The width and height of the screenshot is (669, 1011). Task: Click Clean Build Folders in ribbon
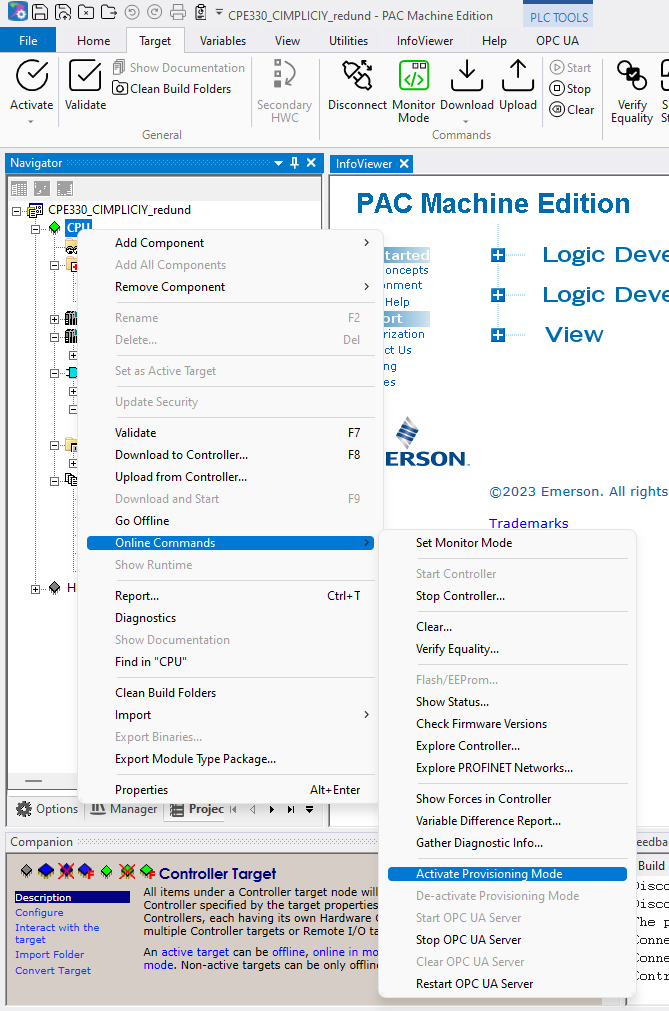click(171, 88)
